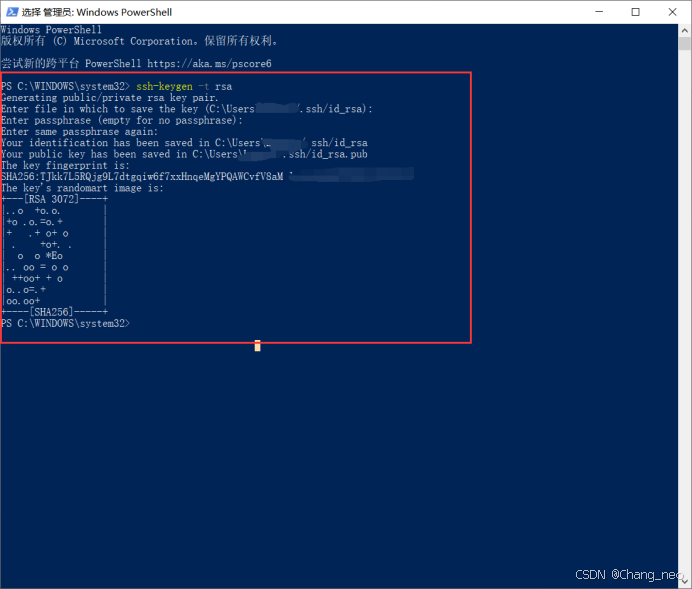Click 'Enter same passphrase again:' line
Screen dimensions: 692x589
pyautogui.click(x=79, y=131)
